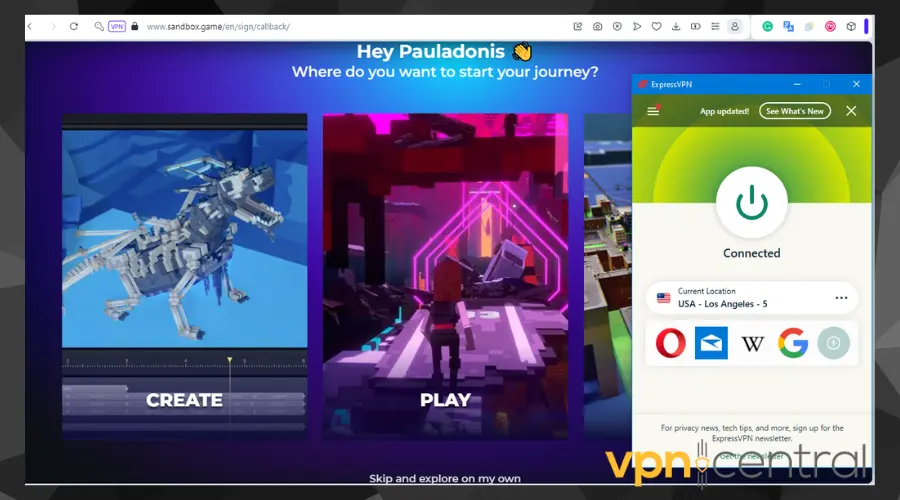This screenshot has width=900, height=500.
Task: Minimize the ExpressVPN window
Action: [x=797, y=84]
